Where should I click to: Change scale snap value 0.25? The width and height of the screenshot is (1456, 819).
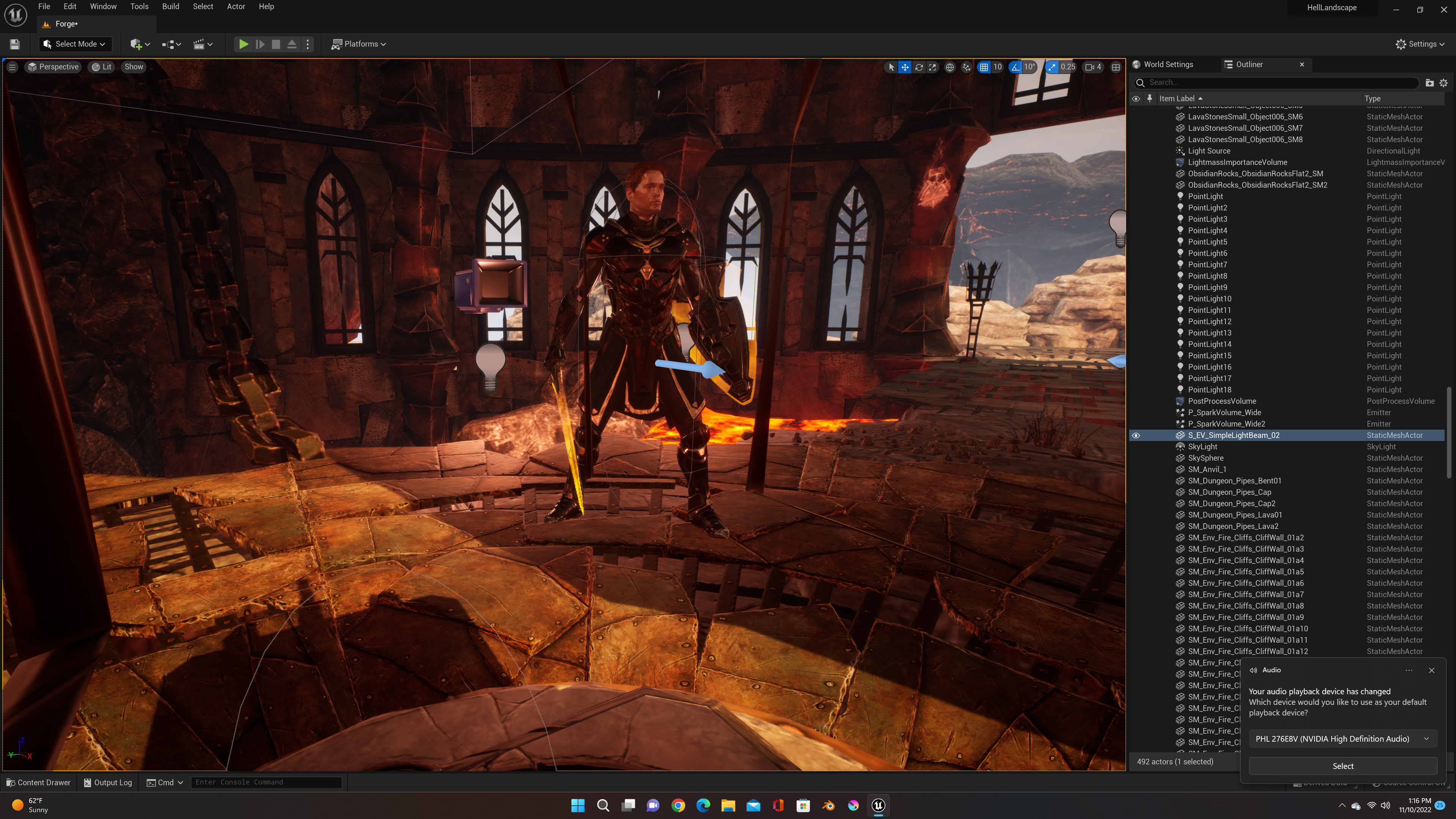[1068, 67]
